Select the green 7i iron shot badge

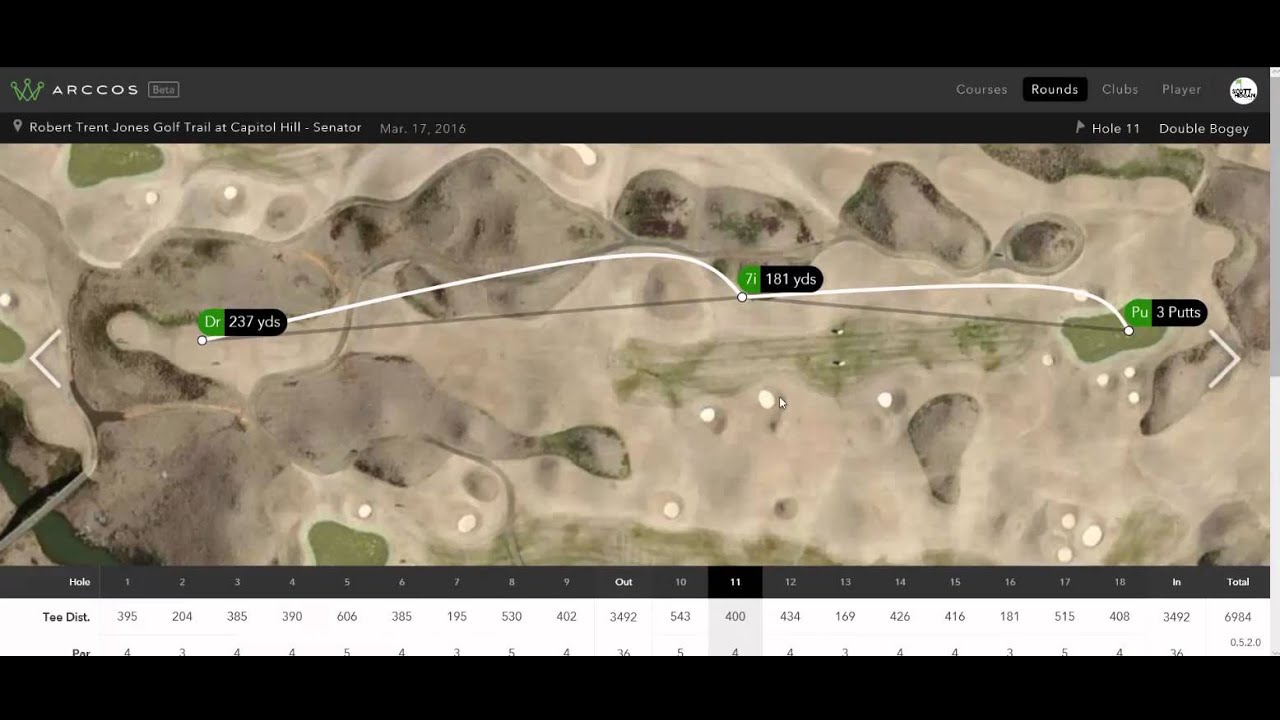pos(750,280)
